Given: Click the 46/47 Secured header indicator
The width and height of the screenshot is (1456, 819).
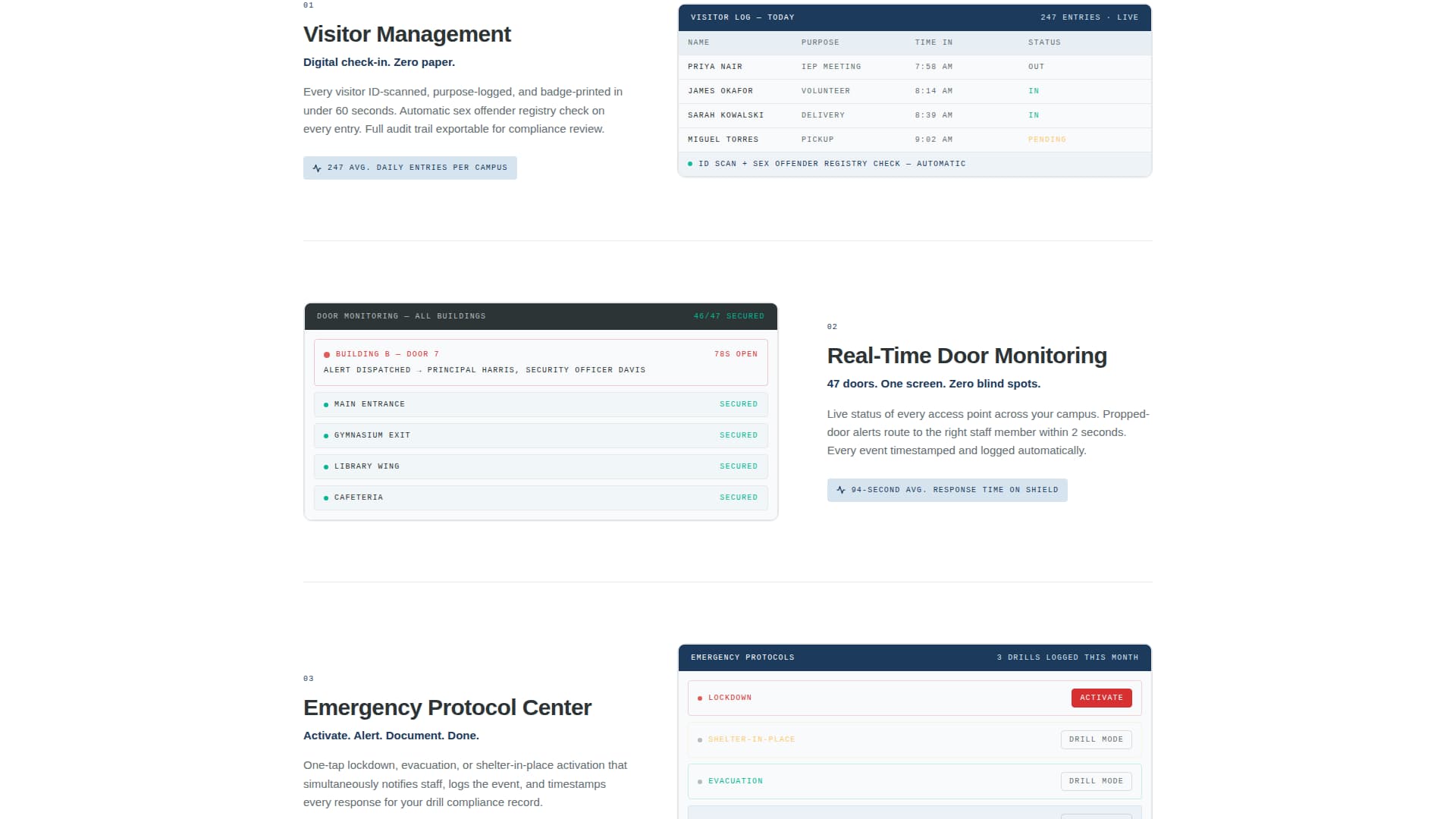Looking at the screenshot, I should point(729,316).
